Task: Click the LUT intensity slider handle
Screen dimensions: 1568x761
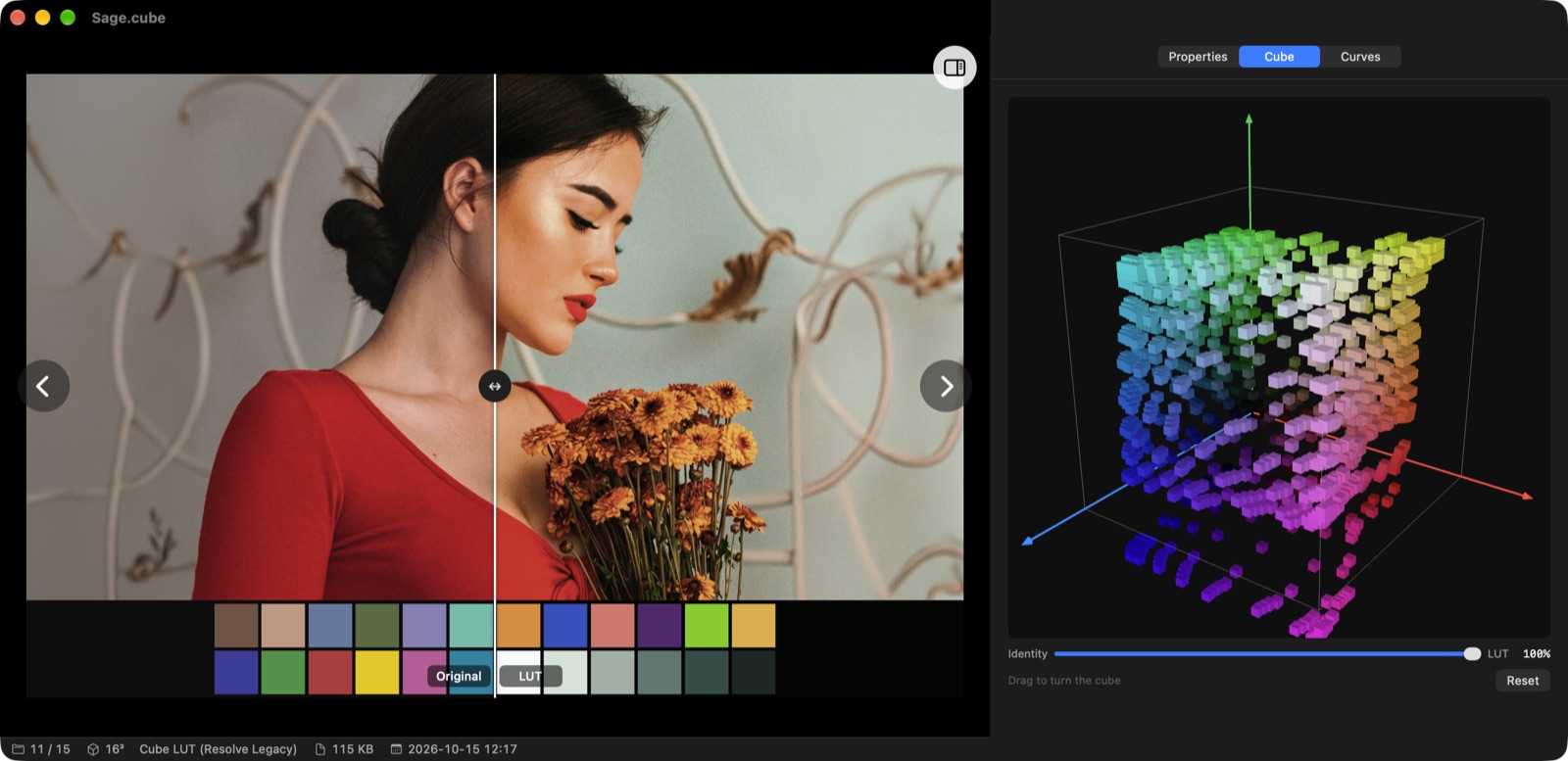Action: click(1472, 653)
